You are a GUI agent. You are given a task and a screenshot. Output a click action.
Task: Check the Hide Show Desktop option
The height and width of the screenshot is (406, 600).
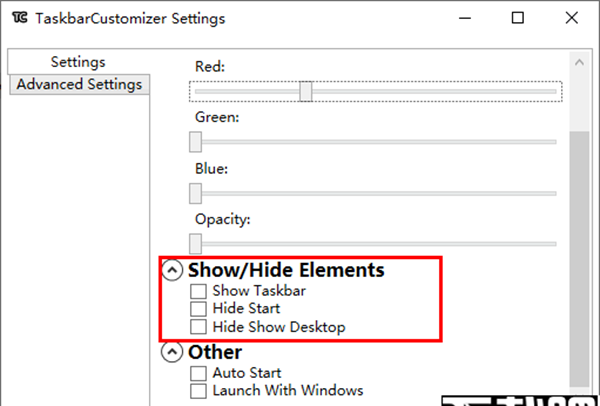click(x=198, y=327)
